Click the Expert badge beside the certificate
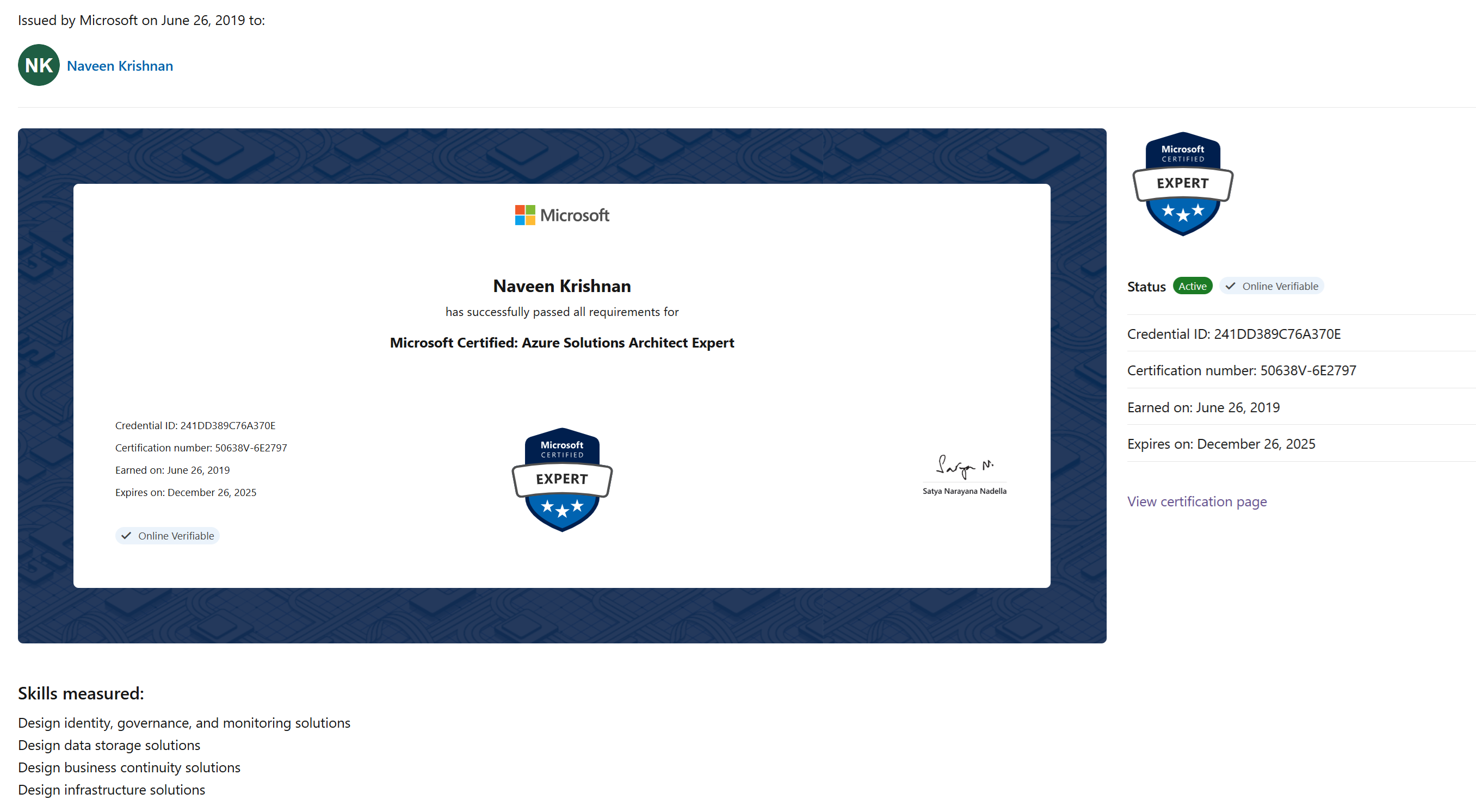 click(x=1183, y=184)
